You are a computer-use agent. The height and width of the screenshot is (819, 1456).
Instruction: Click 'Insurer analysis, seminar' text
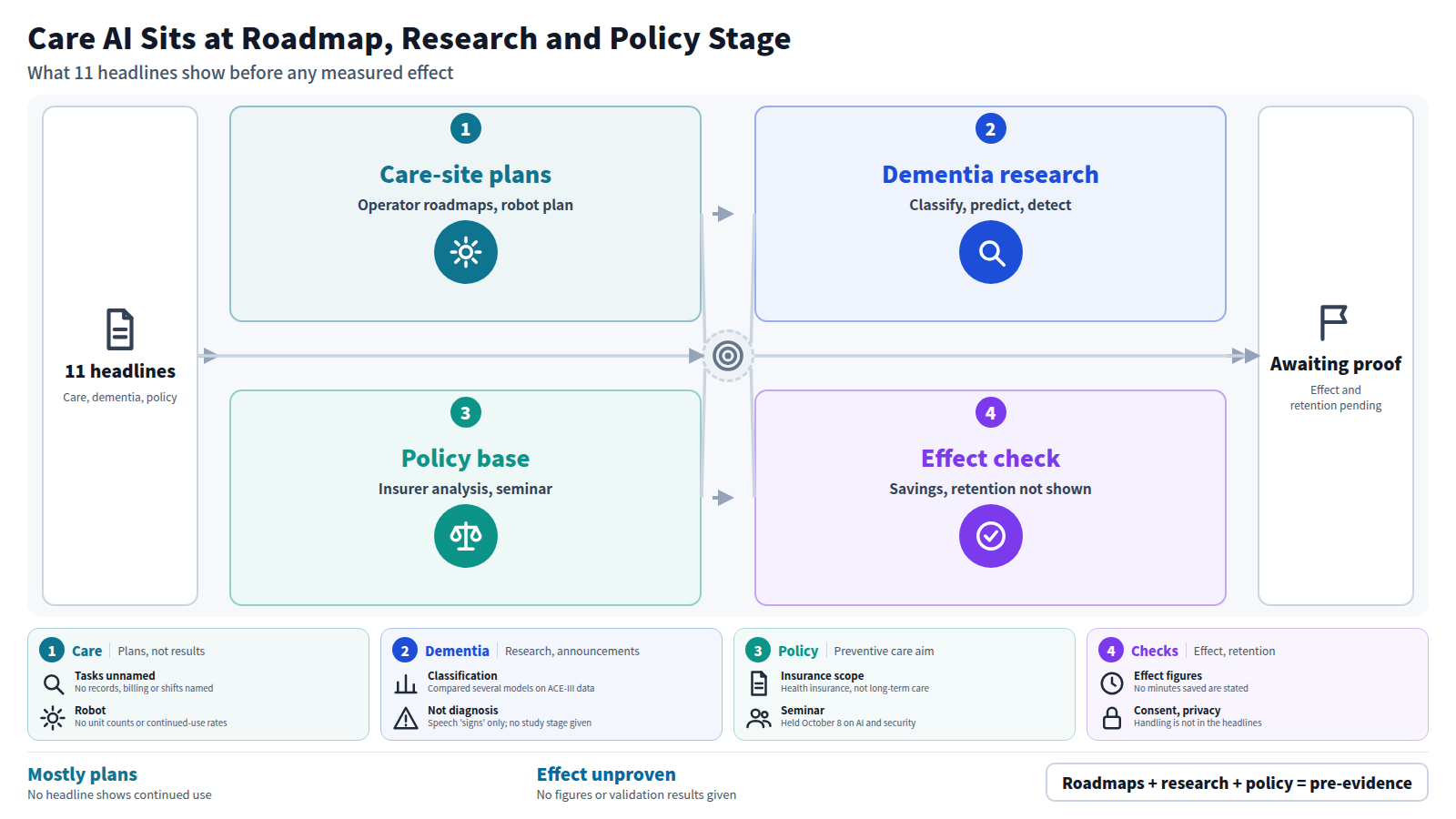466,489
